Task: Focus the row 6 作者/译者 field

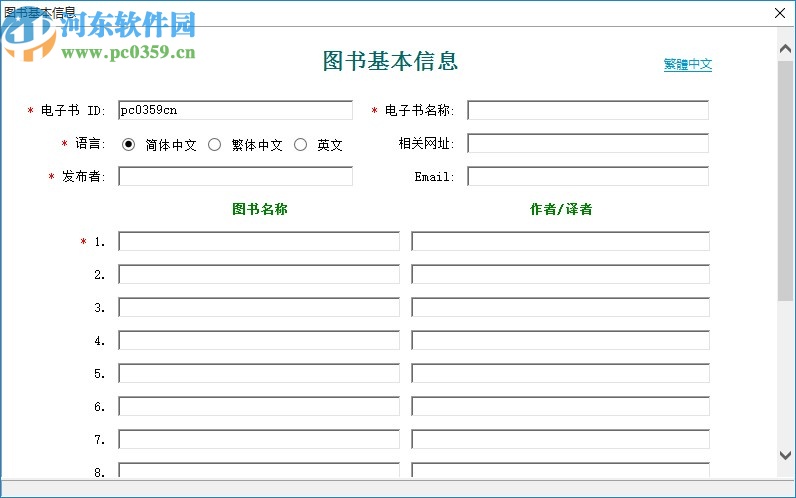Action: [x=560, y=406]
